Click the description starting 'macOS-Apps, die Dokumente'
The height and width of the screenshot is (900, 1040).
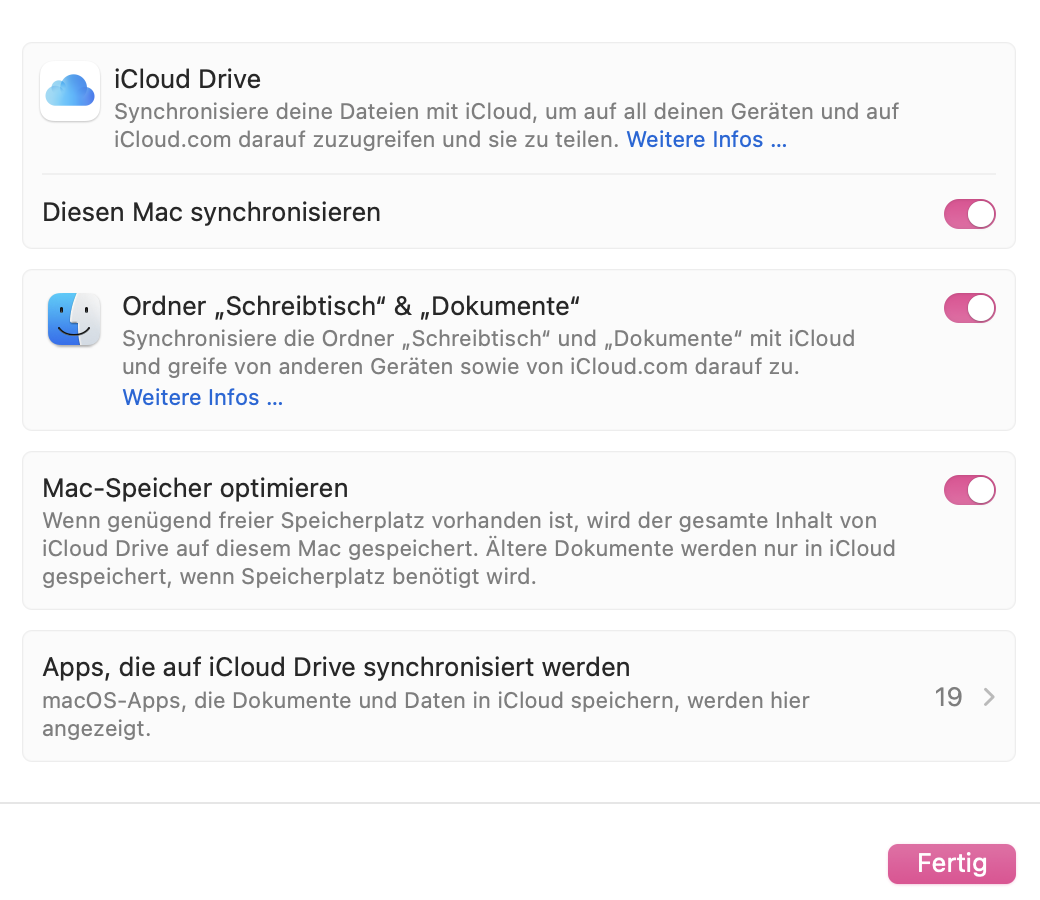pyautogui.click(x=426, y=714)
